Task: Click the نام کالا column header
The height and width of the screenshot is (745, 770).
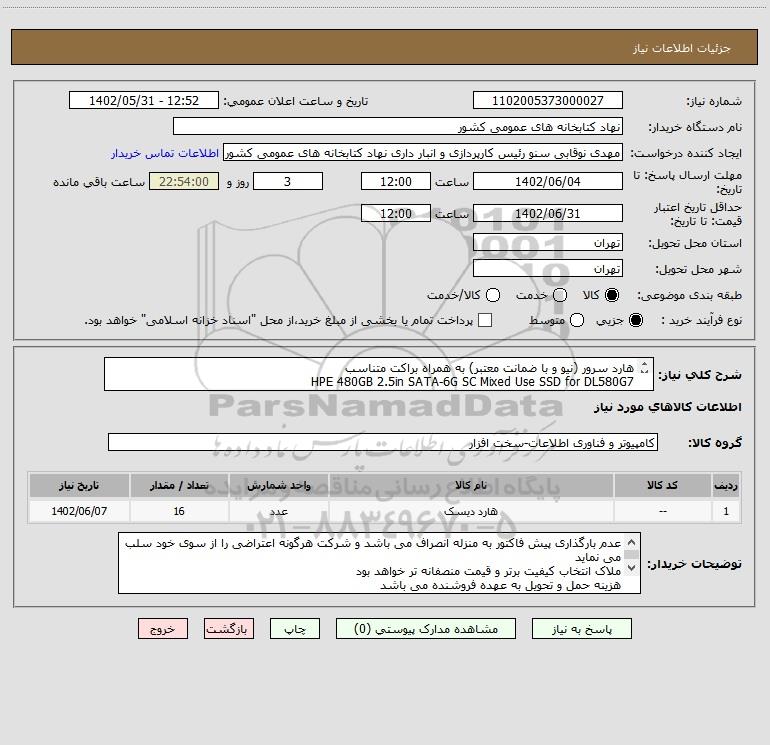Action: (x=470, y=486)
